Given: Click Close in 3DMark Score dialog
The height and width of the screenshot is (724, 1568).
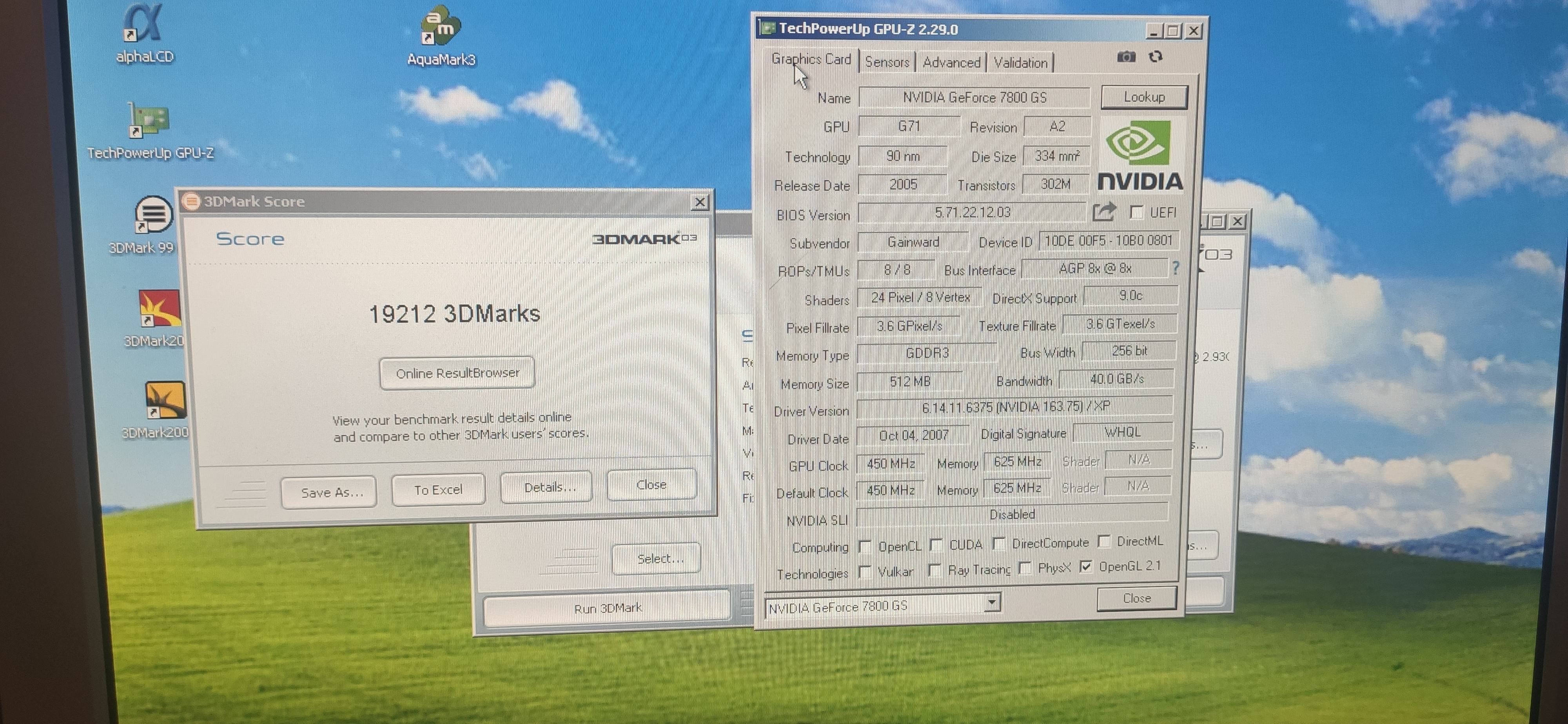Looking at the screenshot, I should (651, 484).
